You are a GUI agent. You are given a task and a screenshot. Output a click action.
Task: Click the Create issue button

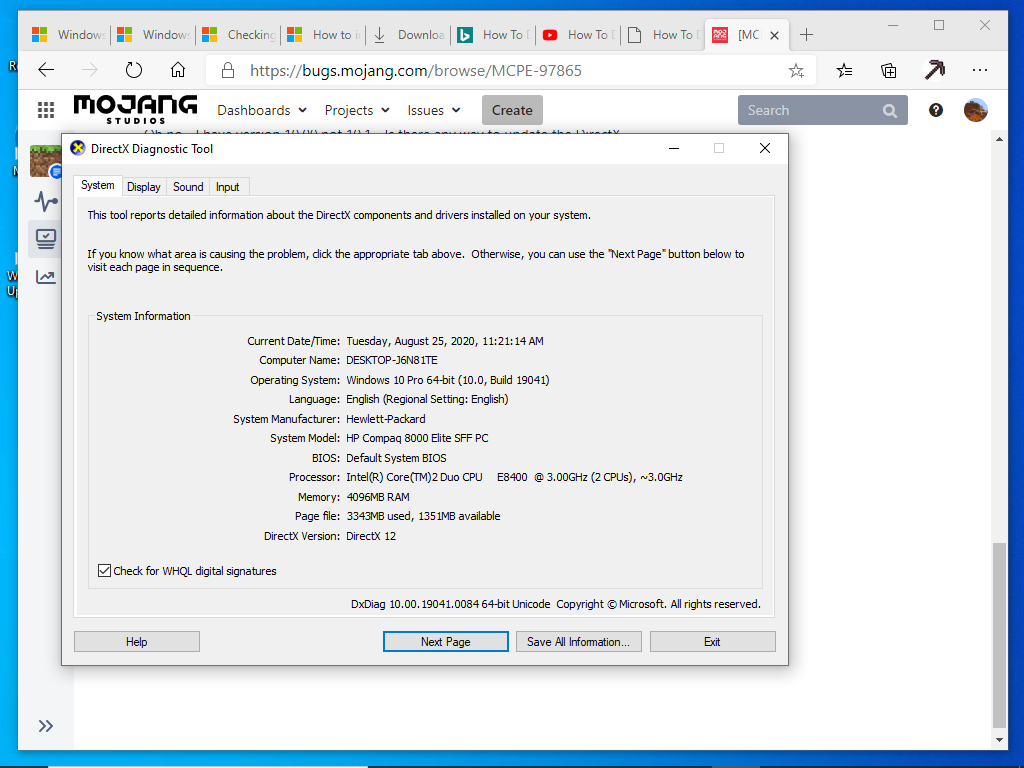click(x=512, y=110)
